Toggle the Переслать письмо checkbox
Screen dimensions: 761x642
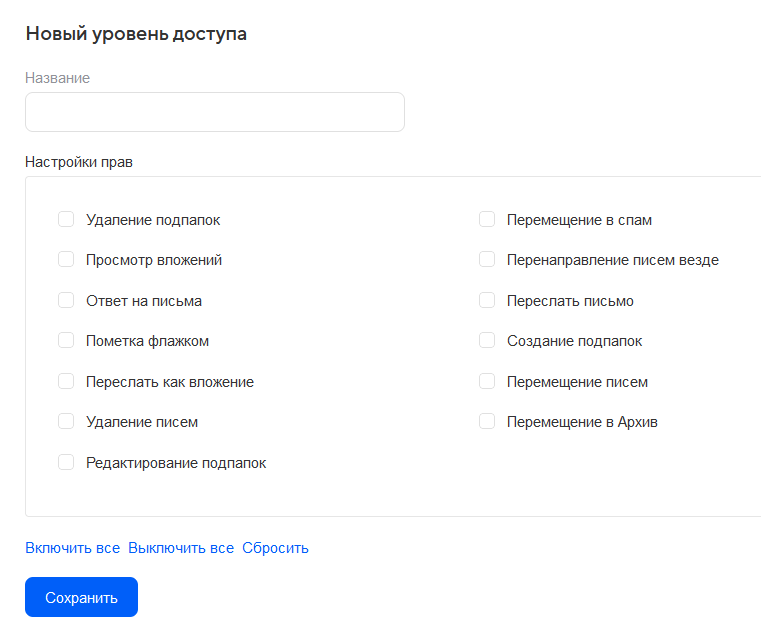click(487, 300)
